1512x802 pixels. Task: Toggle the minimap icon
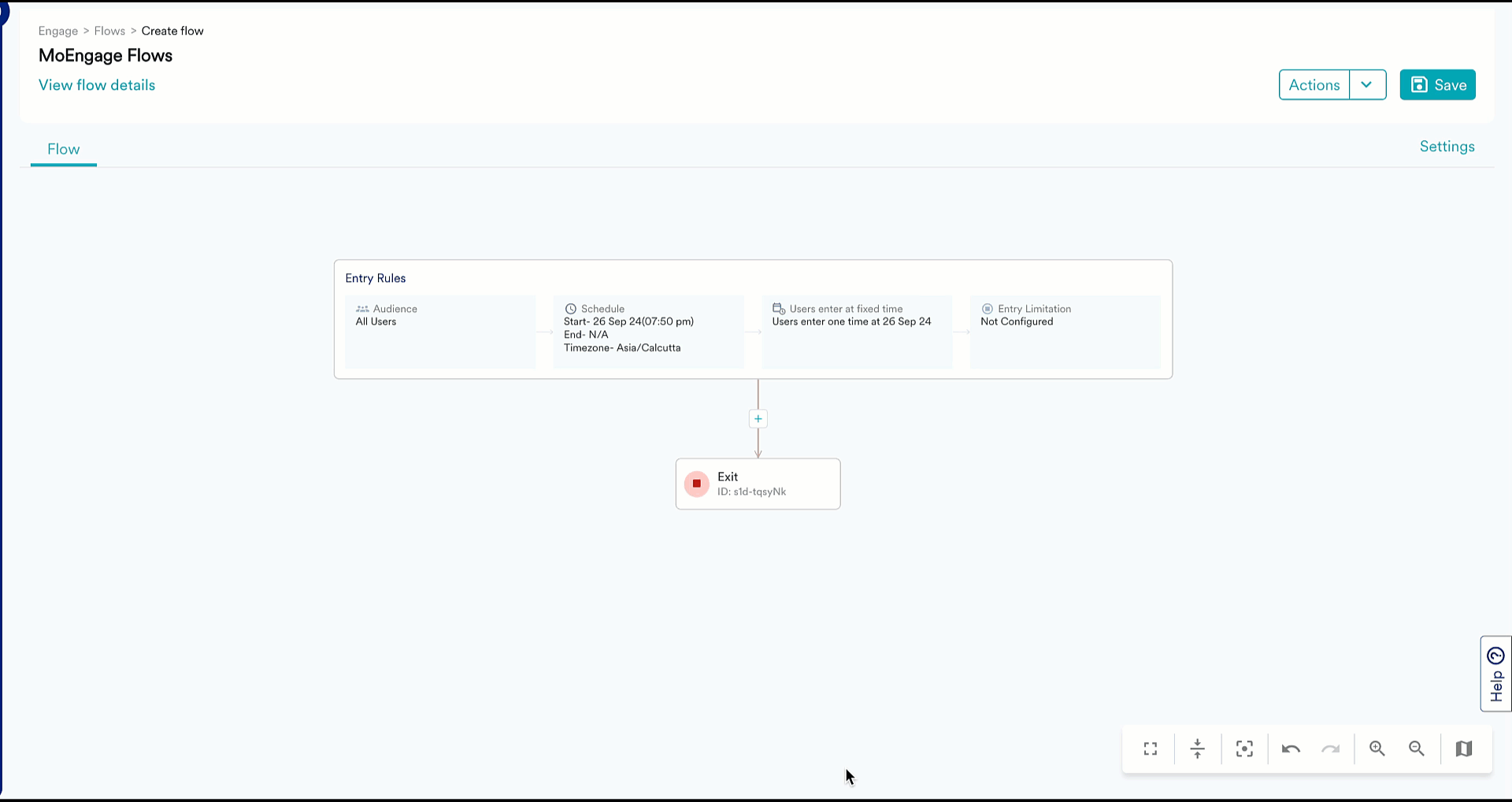(x=1464, y=749)
